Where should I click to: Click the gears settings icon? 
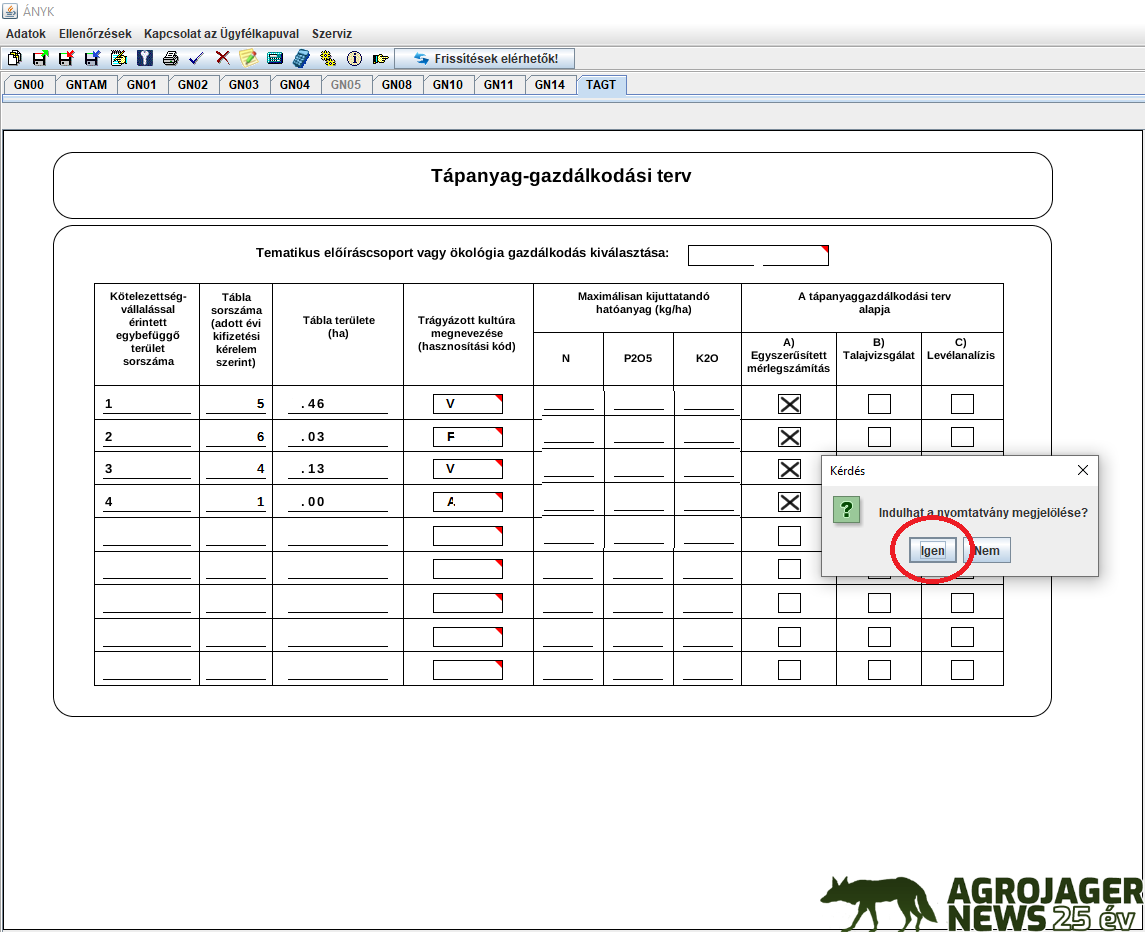click(327, 59)
